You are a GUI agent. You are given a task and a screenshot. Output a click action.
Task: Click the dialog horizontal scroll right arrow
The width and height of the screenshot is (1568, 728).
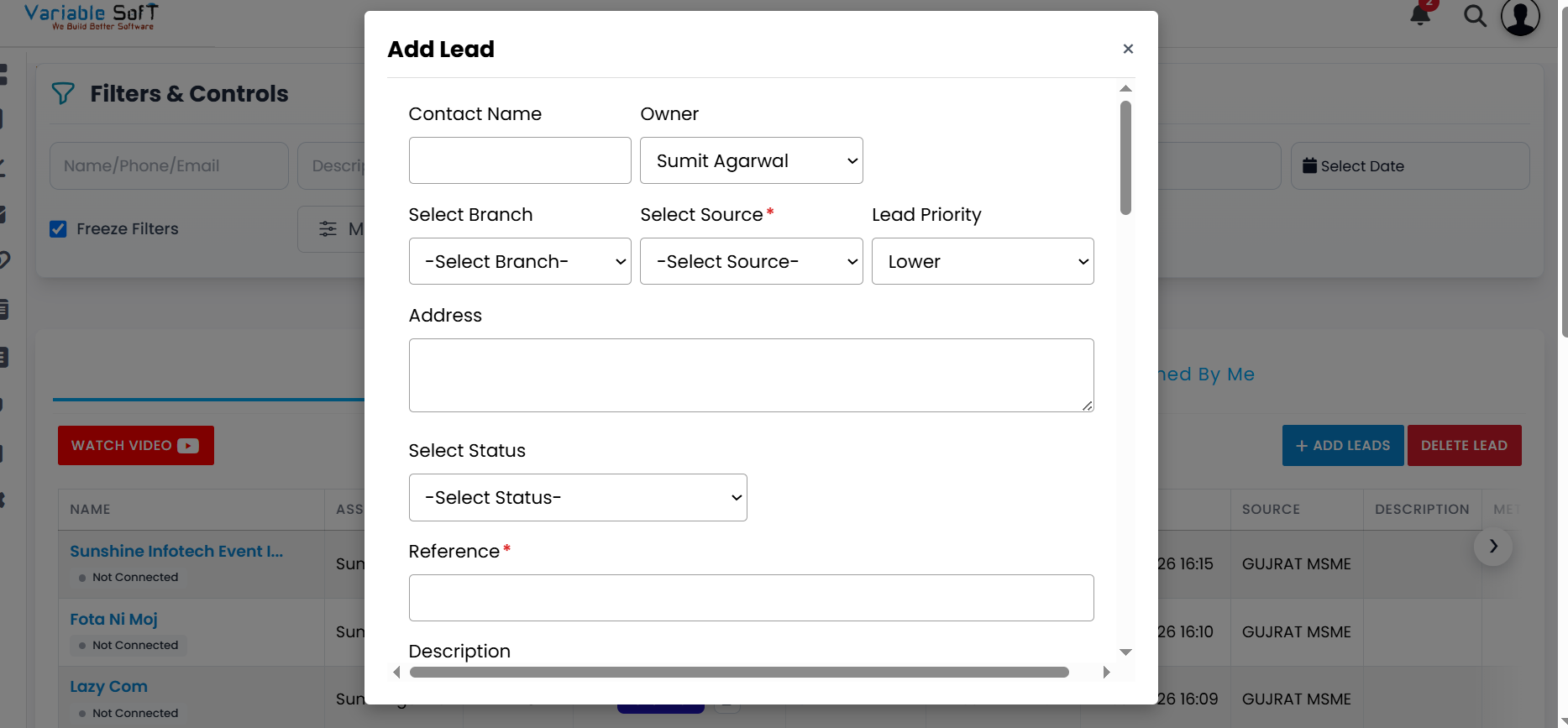[1106, 672]
